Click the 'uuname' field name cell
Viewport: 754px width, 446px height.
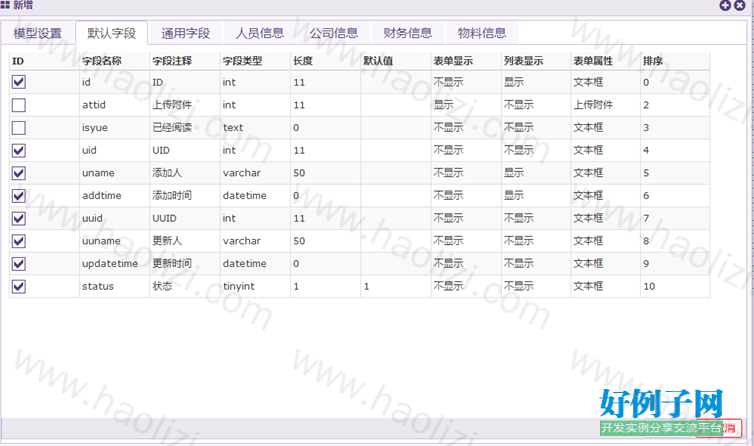click(114, 241)
